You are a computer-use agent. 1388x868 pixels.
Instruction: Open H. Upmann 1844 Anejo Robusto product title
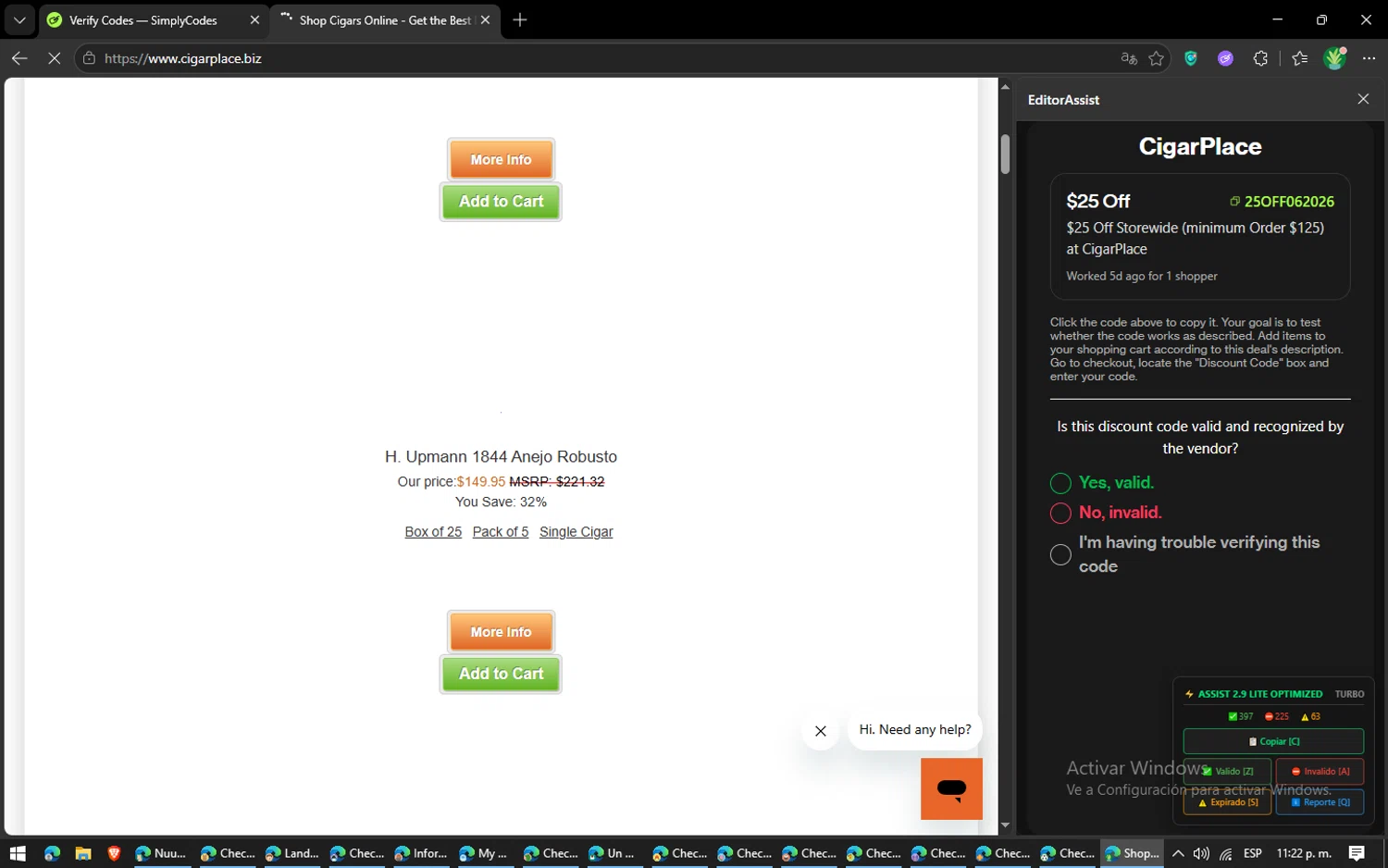[x=501, y=456]
